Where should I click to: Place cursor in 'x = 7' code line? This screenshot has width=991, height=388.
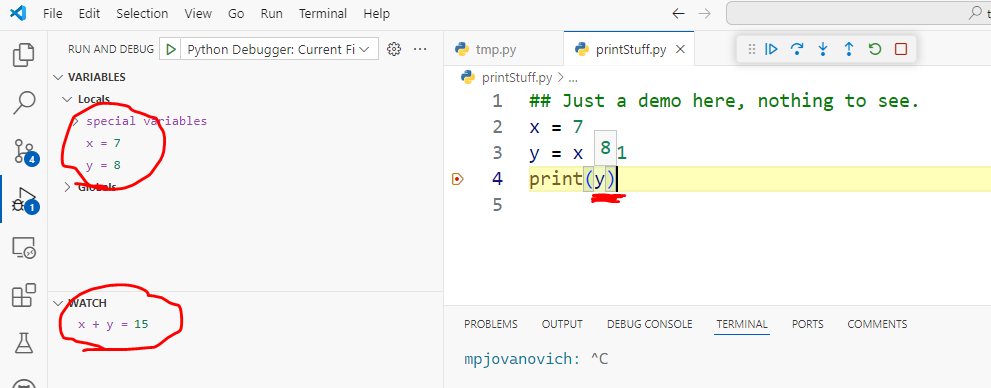coord(556,127)
